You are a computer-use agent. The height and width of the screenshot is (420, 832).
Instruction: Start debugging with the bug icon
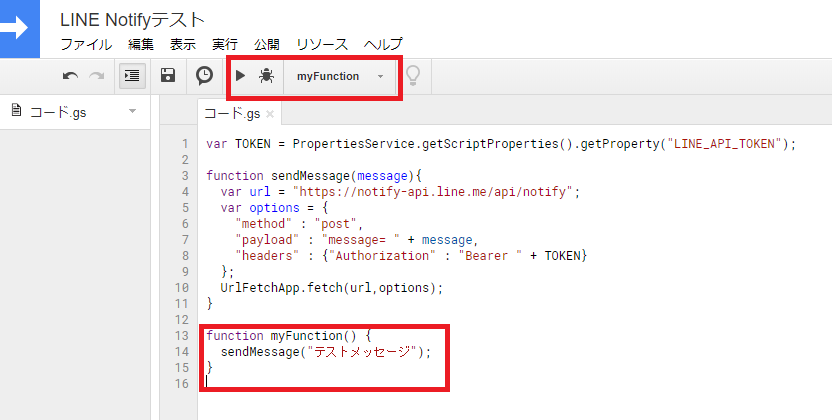click(x=266, y=76)
